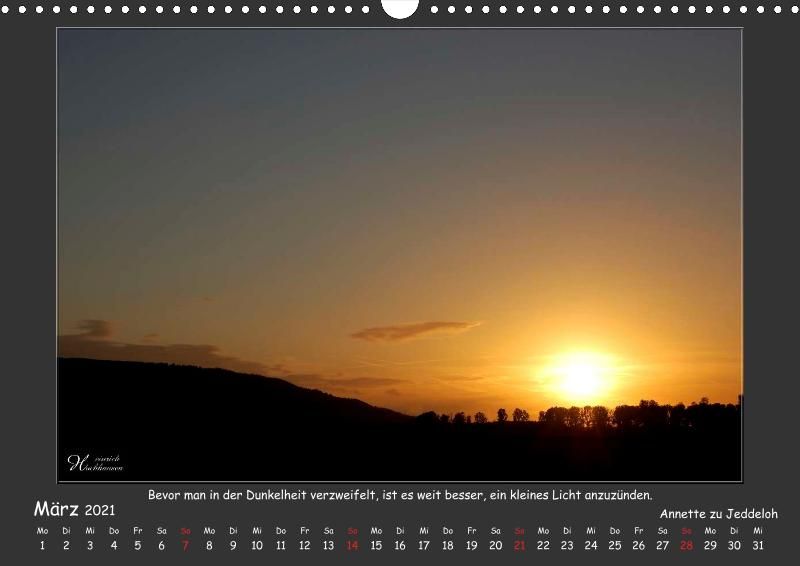800x566 pixels.
Task: Select calendar day 27
Action: (662, 546)
